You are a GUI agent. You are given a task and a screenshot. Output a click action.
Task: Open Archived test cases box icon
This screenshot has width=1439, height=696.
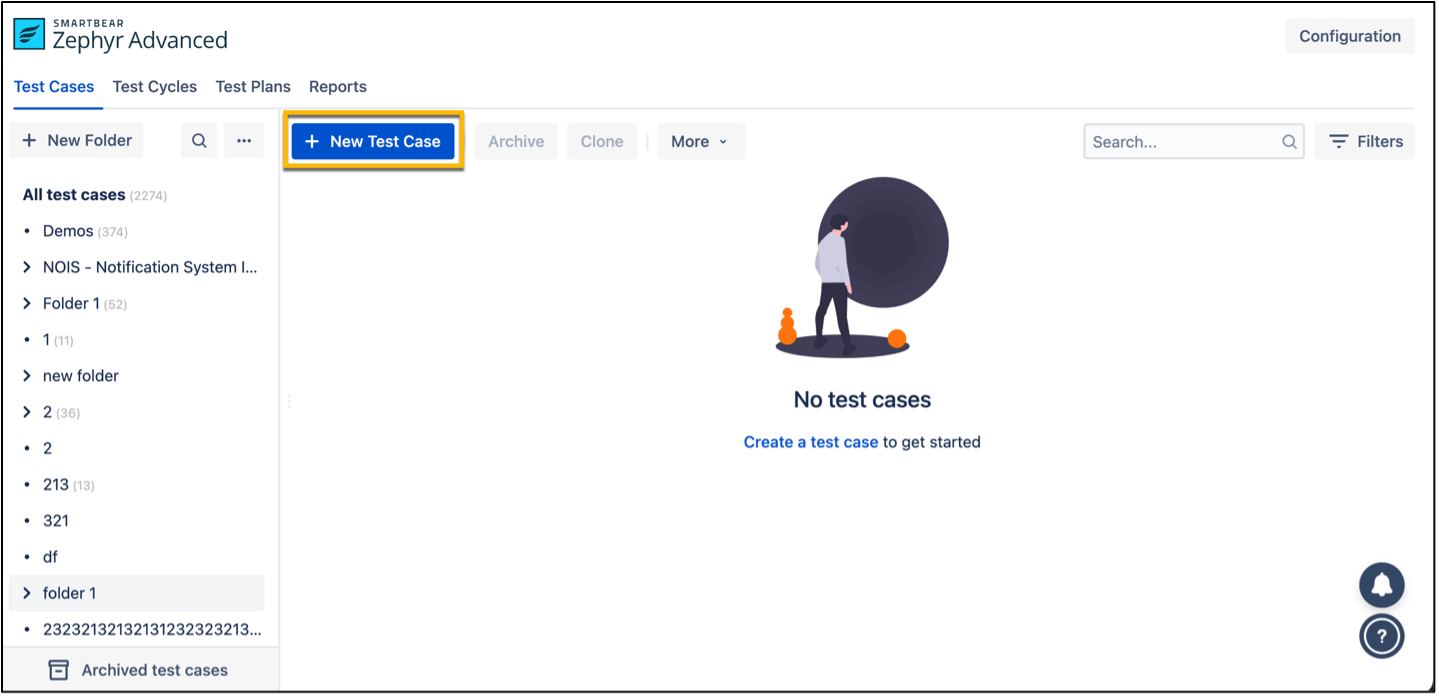point(59,670)
